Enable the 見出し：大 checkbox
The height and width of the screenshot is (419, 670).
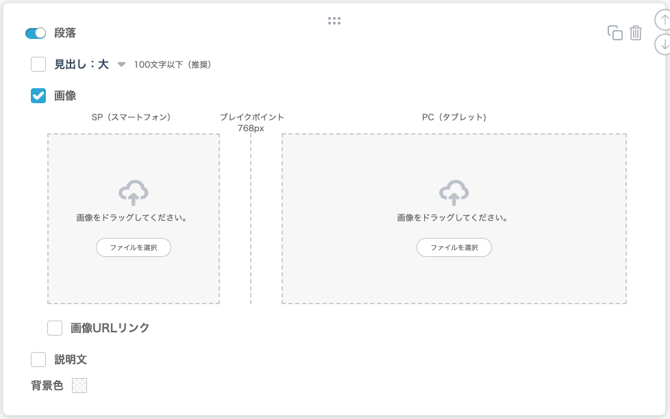point(38,64)
